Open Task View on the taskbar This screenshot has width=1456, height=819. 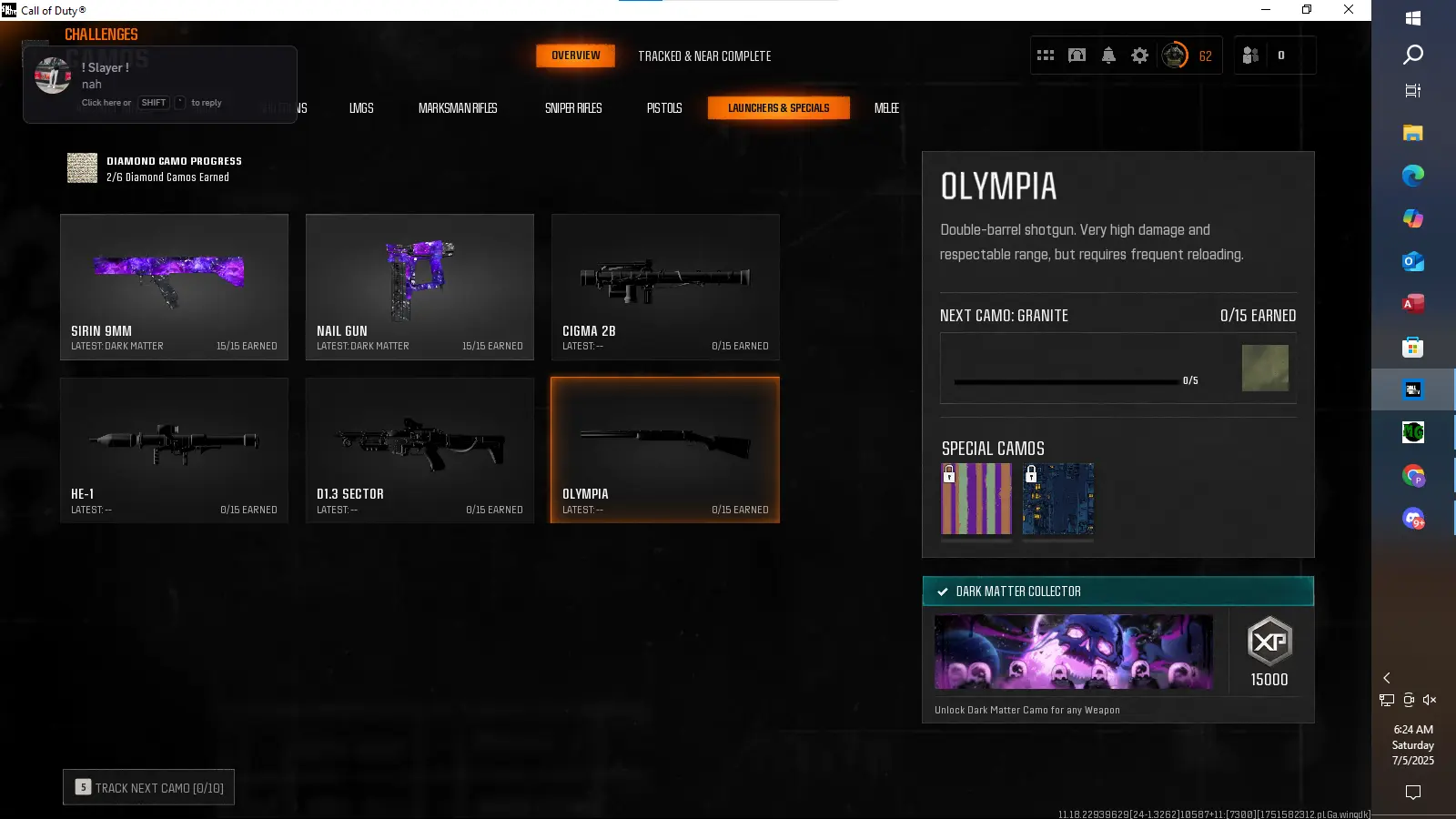(1413, 90)
